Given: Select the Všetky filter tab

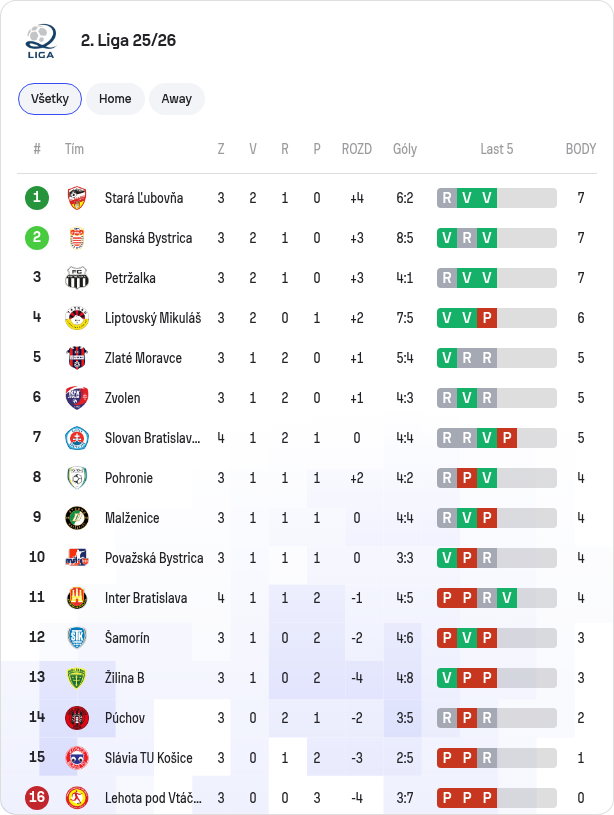Looking at the screenshot, I should [50, 99].
